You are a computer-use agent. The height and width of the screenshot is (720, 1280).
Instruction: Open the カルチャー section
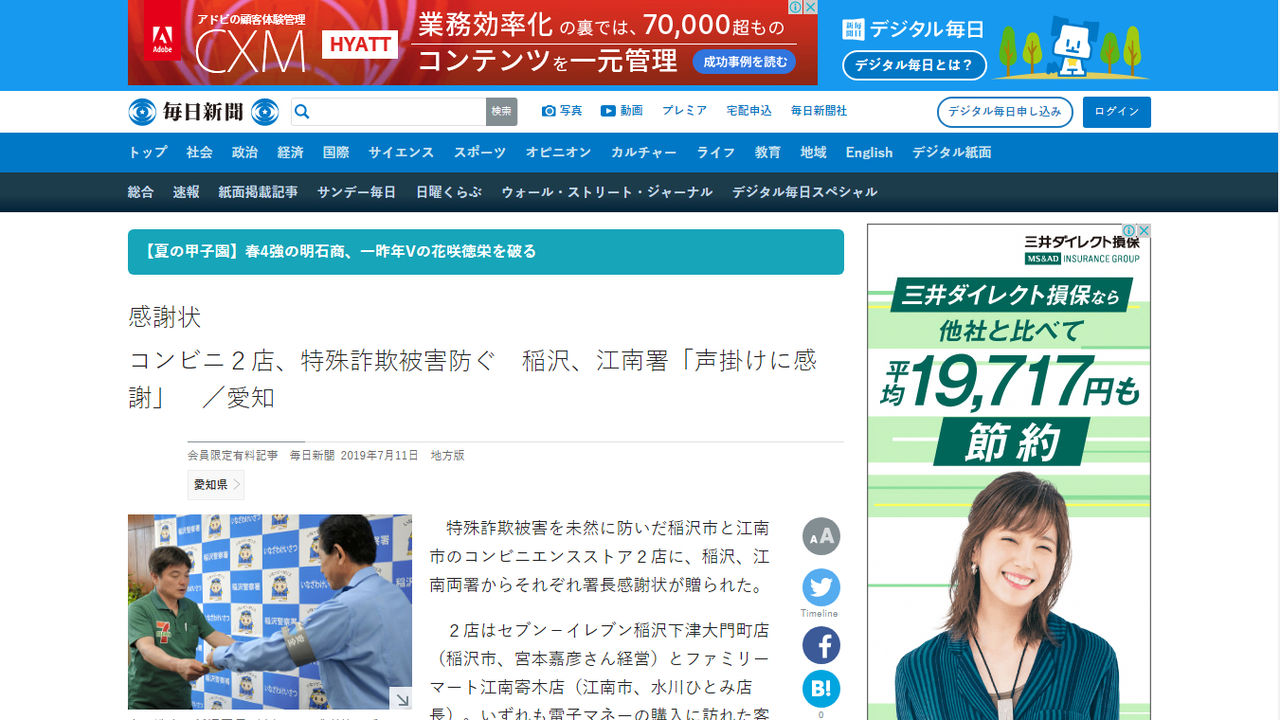[644, 152]
